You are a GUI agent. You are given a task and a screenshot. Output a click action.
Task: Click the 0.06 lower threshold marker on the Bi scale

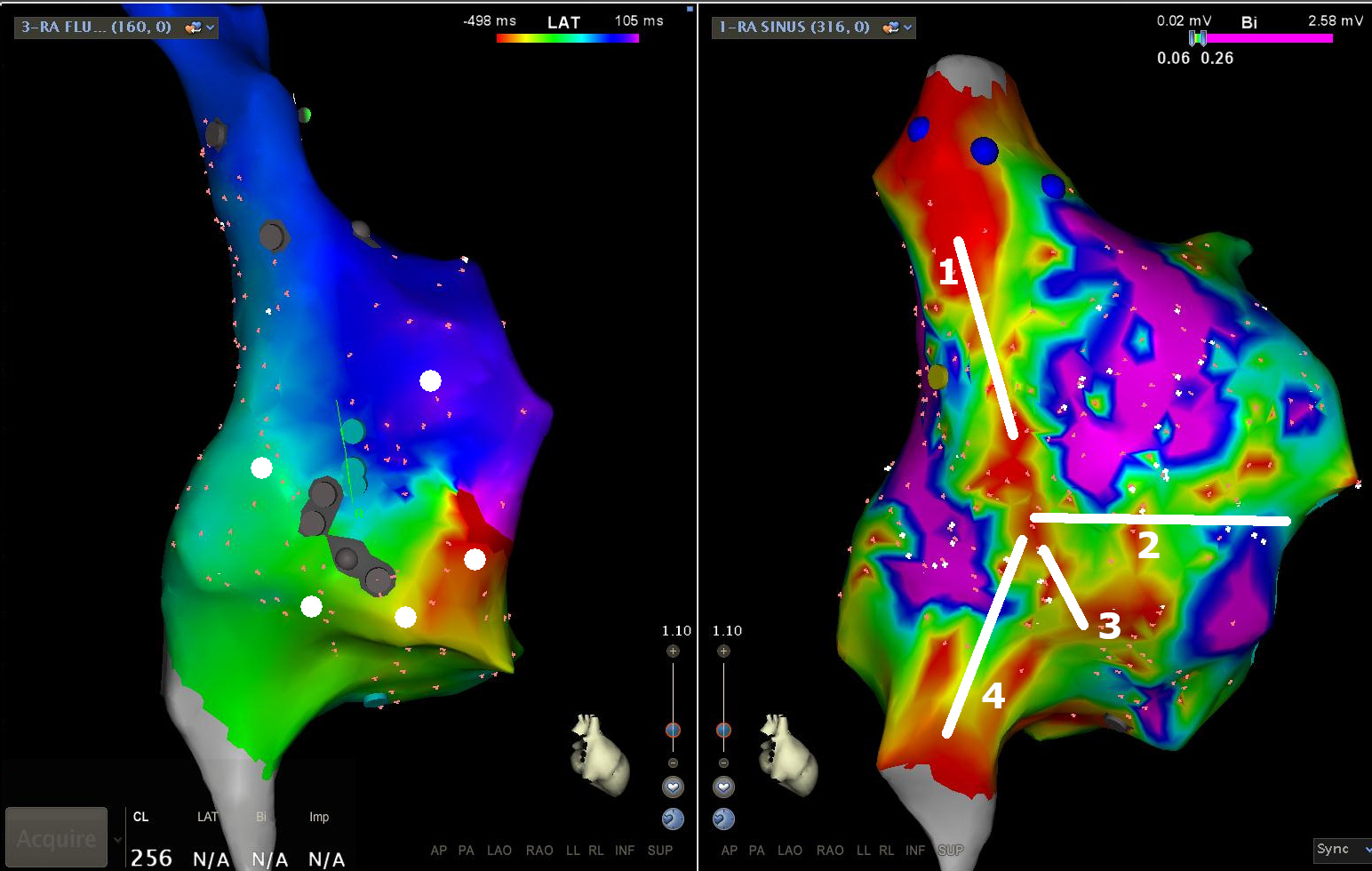point(1193,38)
